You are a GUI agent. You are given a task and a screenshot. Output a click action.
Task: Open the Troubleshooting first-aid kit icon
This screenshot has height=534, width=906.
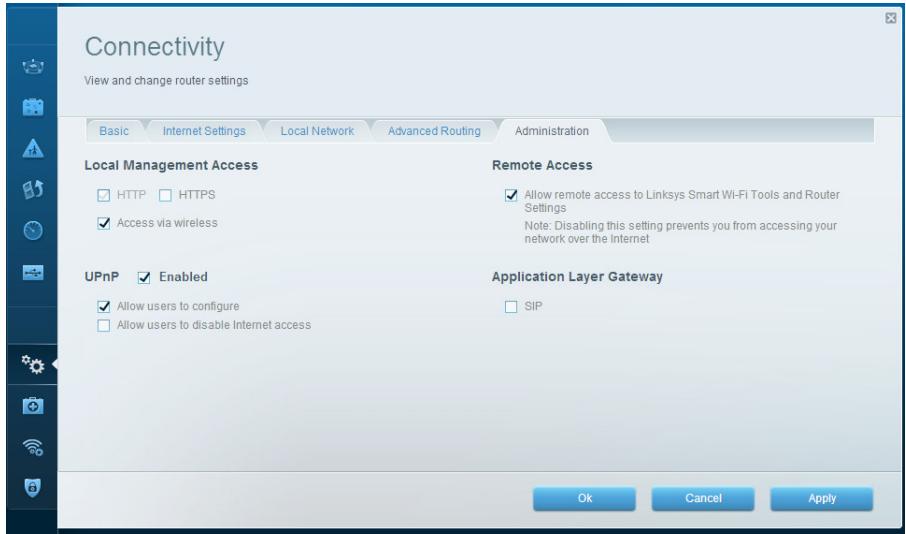(33, 406)
